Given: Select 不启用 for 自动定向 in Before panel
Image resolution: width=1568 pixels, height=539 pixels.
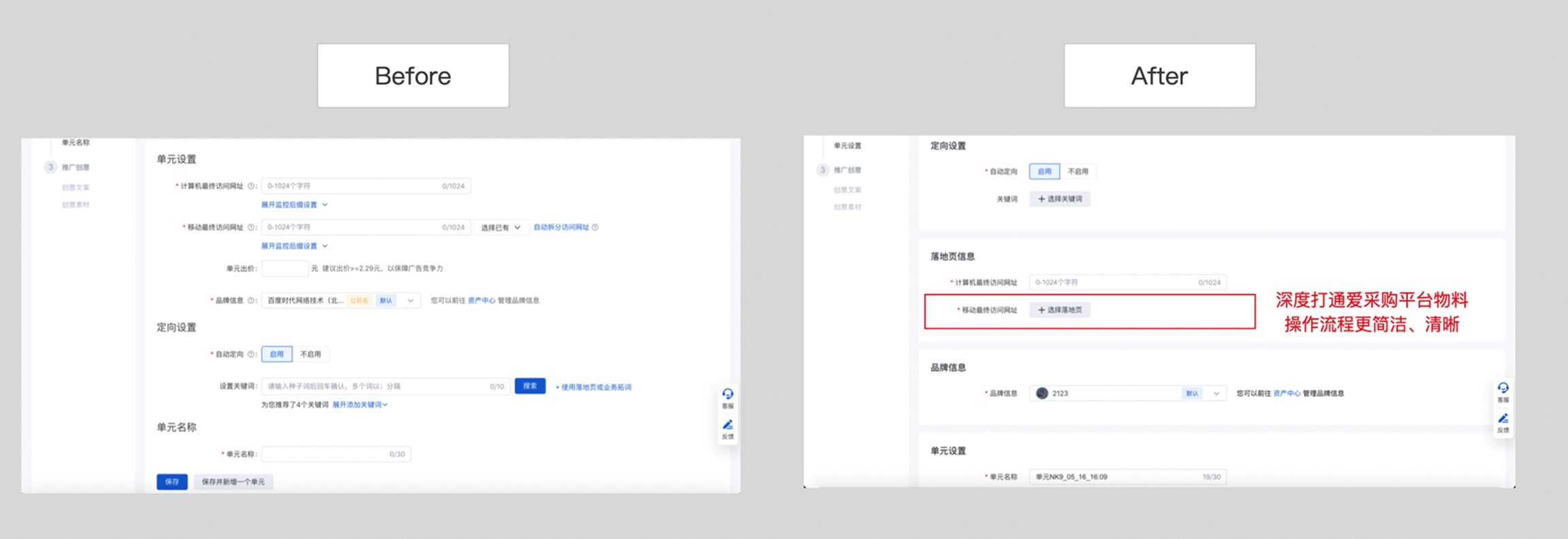Looking at the screenshot, I should (x=310, y=354).
